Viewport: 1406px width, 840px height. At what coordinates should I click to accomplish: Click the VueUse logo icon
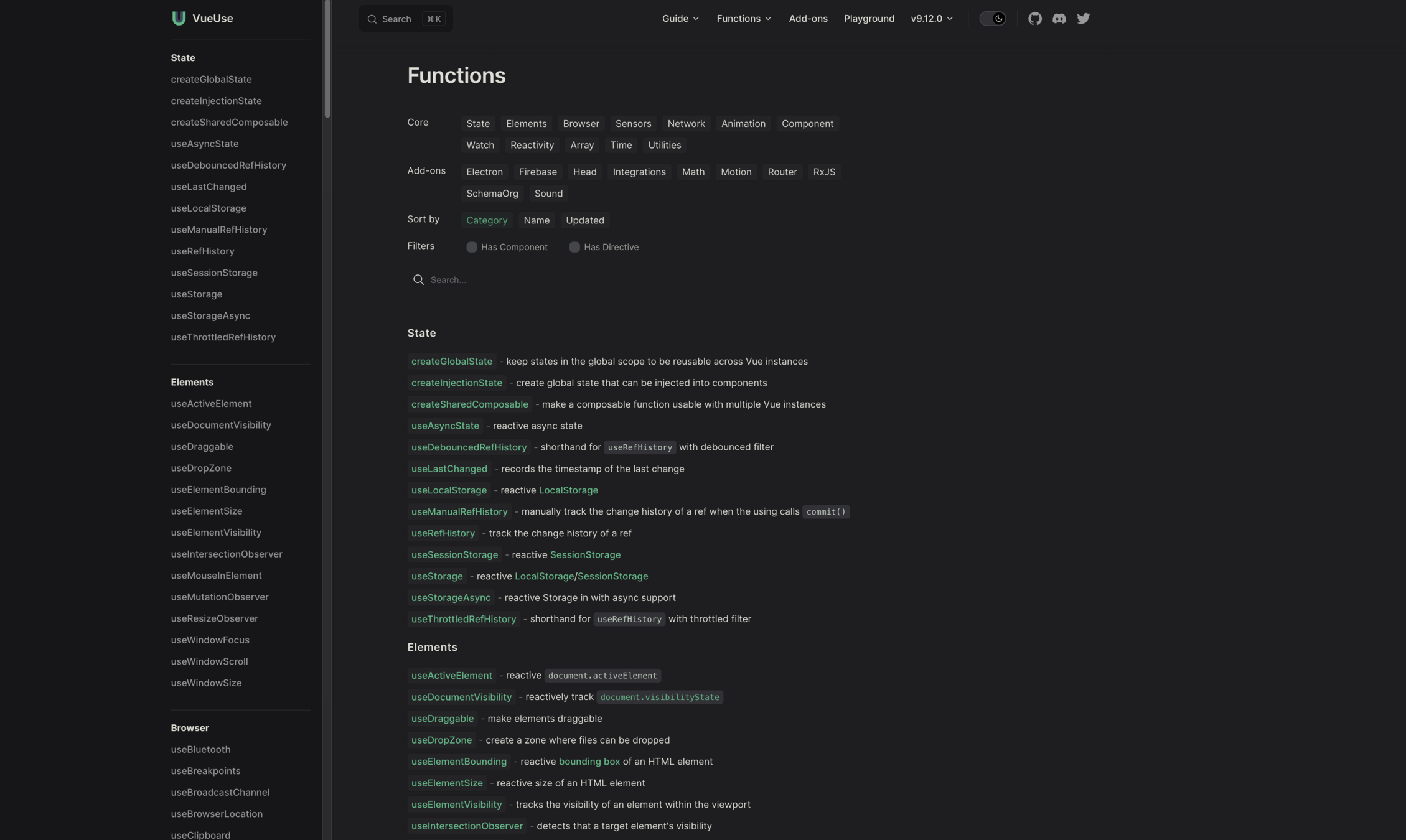[179, 19]
